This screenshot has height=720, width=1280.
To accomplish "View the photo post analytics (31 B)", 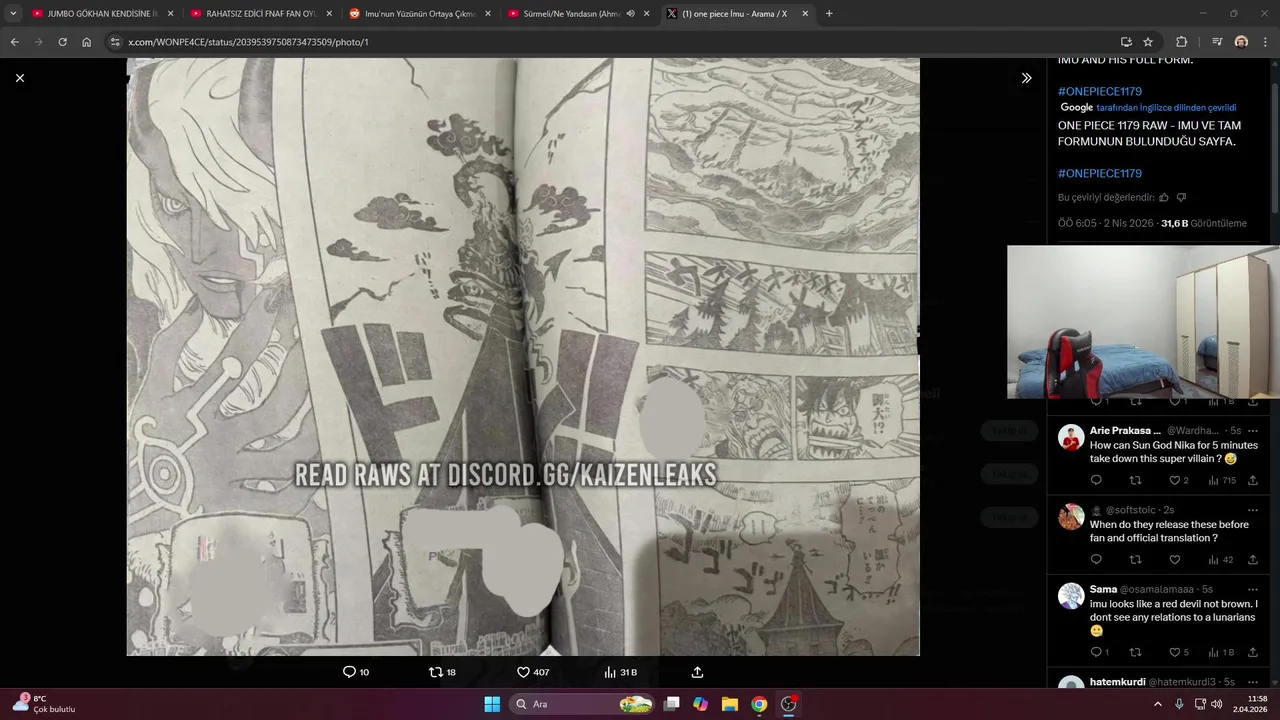I will click(620, 672).
